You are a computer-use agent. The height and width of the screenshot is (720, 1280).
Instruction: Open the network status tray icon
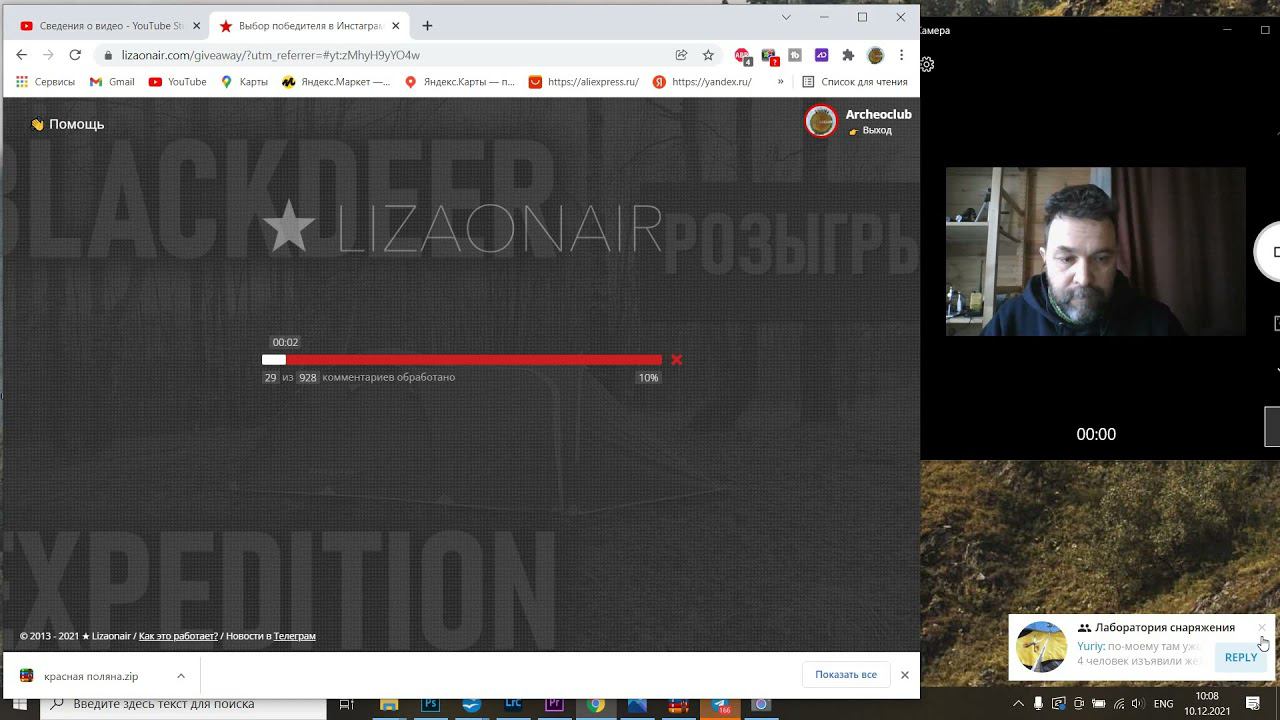(x=1119, y=704)
